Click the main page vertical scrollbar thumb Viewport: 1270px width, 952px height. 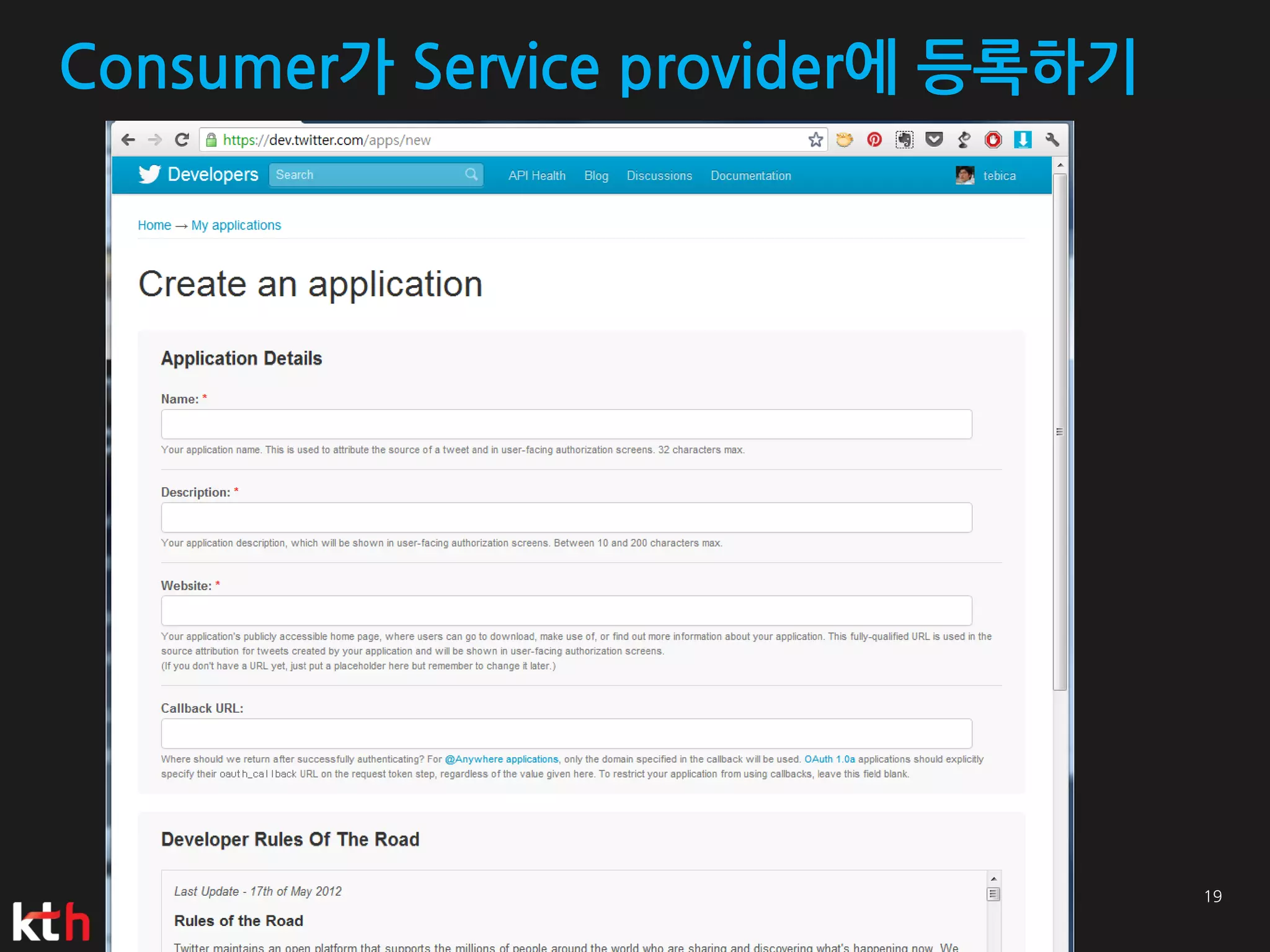1060,432
